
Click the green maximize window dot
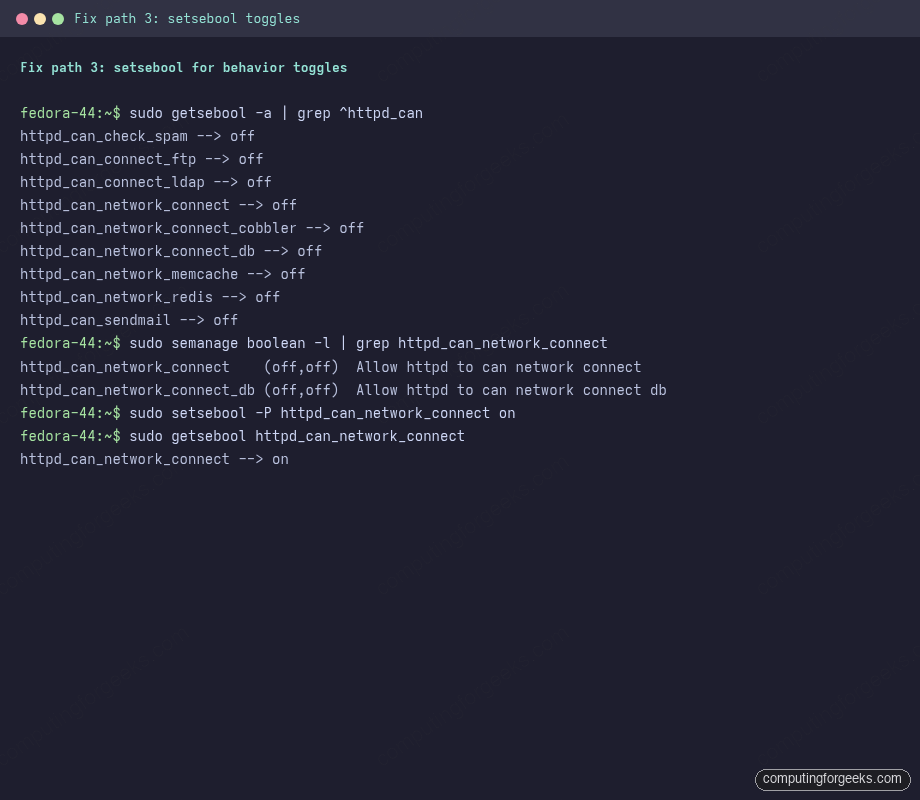click(58, 19)
